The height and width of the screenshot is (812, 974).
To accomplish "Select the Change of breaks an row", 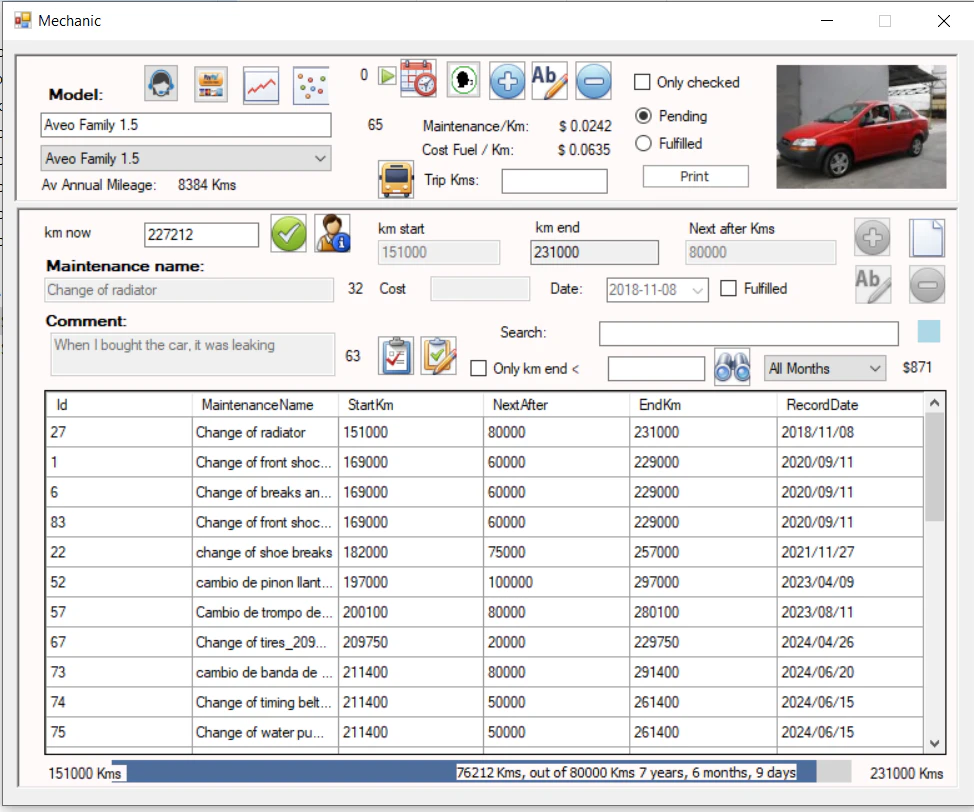I will click(485, 492).
